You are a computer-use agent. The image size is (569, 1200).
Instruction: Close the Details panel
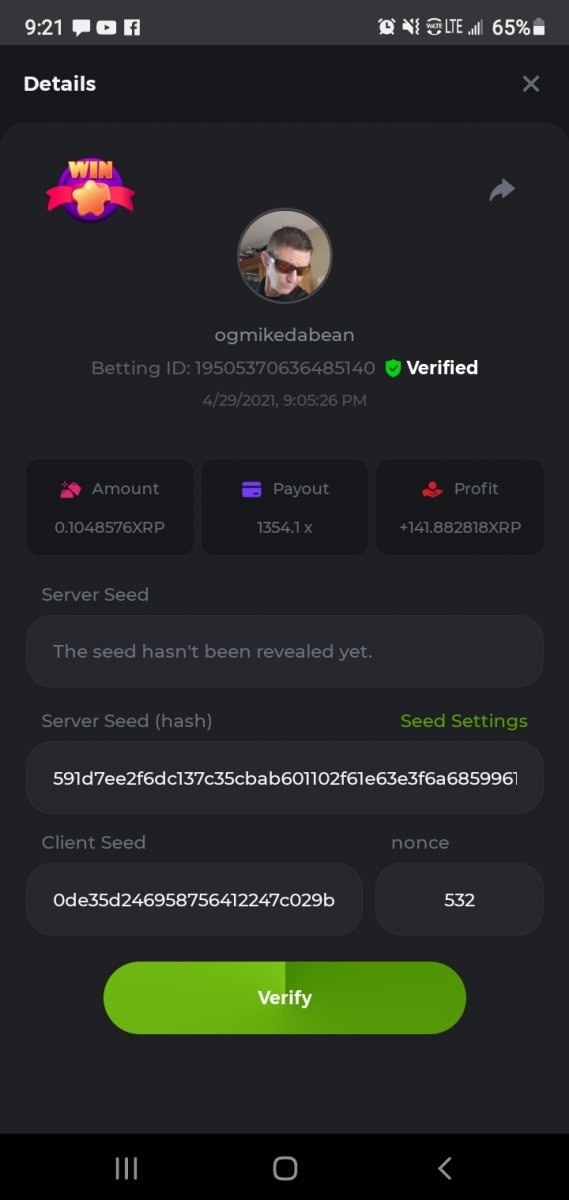click(531, 84)
